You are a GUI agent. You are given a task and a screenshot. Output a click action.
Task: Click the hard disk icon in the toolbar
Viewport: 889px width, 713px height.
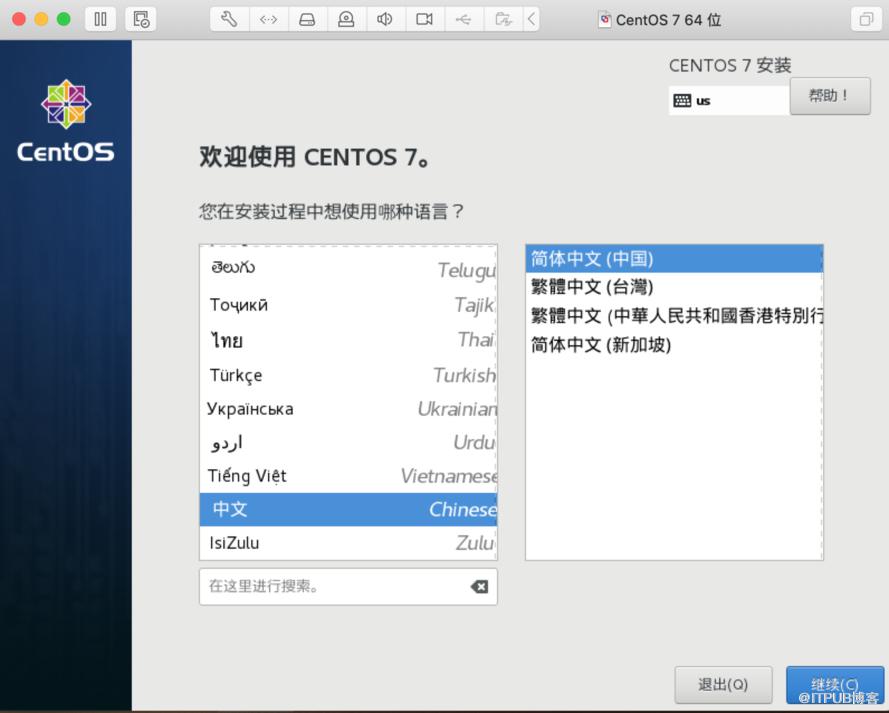[307, 19]
